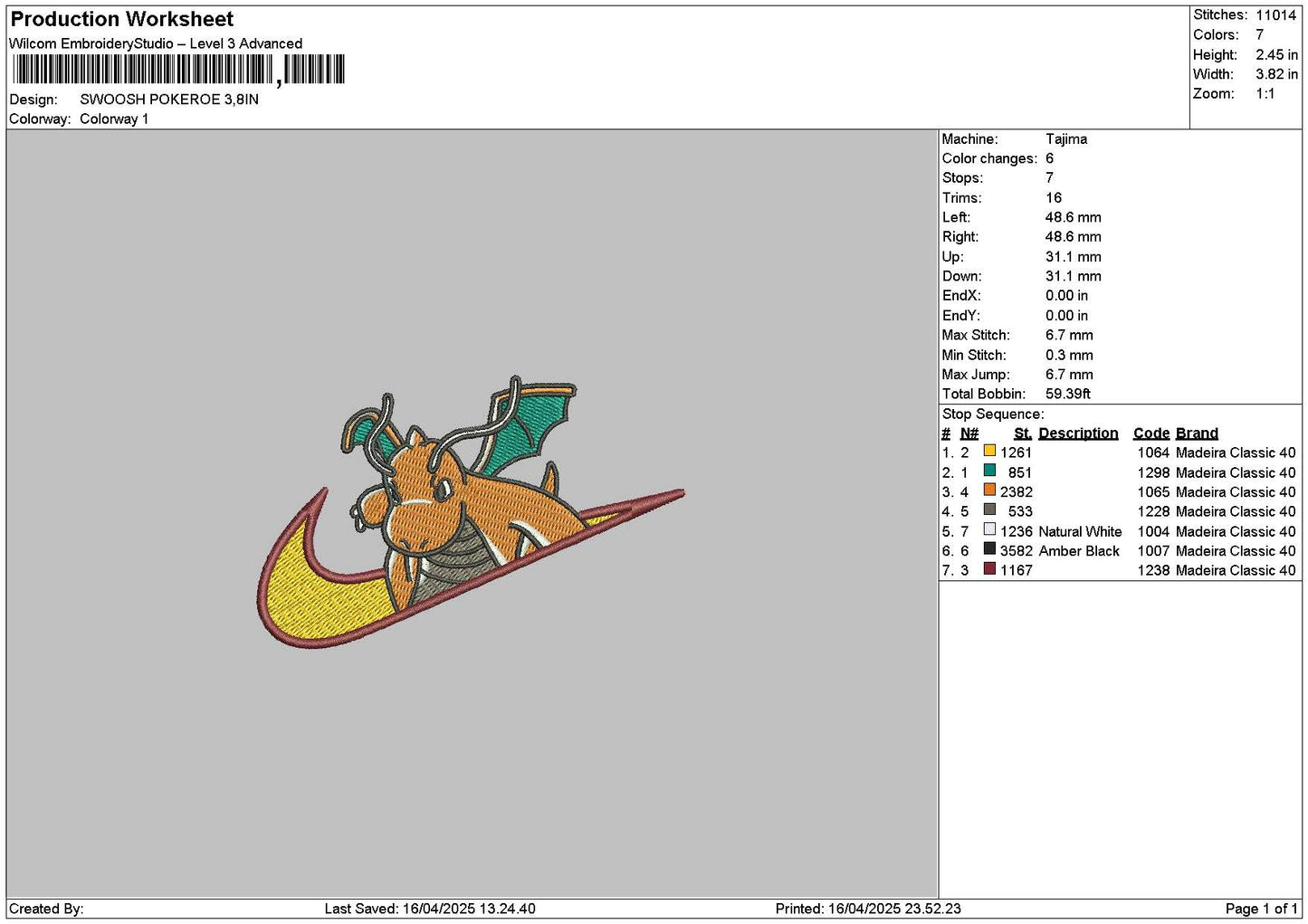This screenshot has width=1308, height=924.
Task: Click the Stitches value 11014
Action: 1276,15
